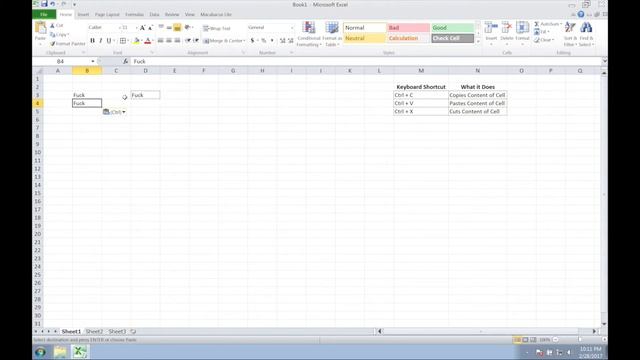640x360 pixels.
Task: Click the Delete cells icon
Action: click(x=507, y=28)
